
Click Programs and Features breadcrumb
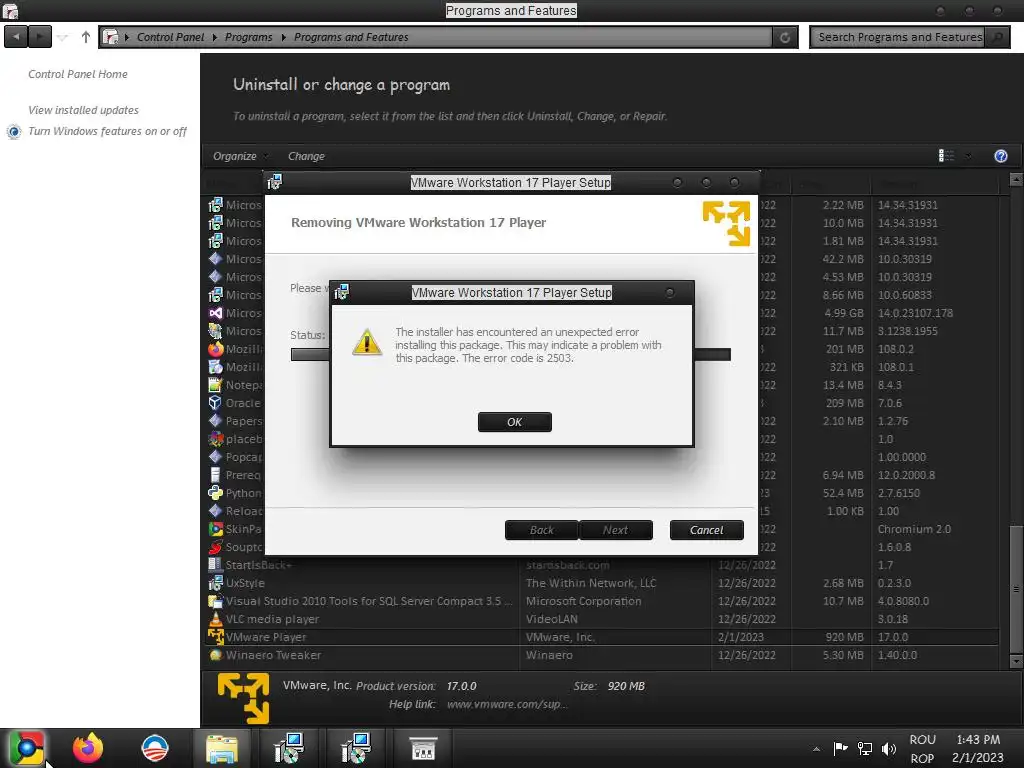(x=351, y=37)
